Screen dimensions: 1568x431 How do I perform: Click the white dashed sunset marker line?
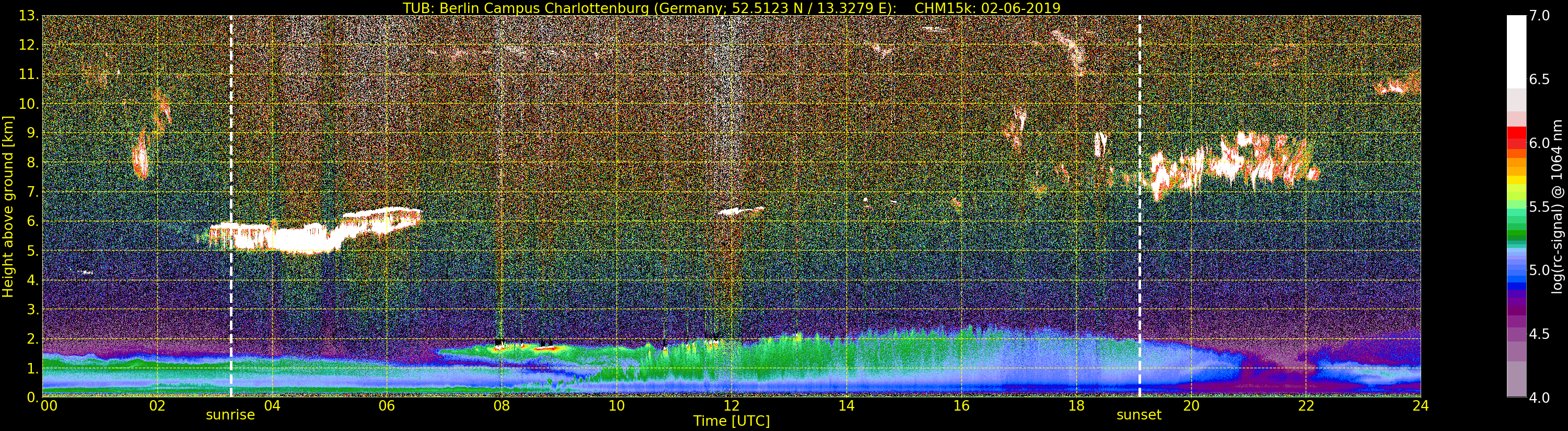(x=1140, y=207)
